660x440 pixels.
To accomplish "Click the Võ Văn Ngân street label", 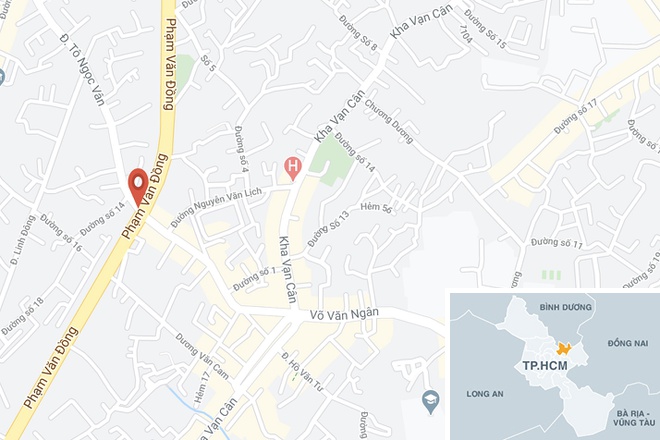I will tap(344, 314).
